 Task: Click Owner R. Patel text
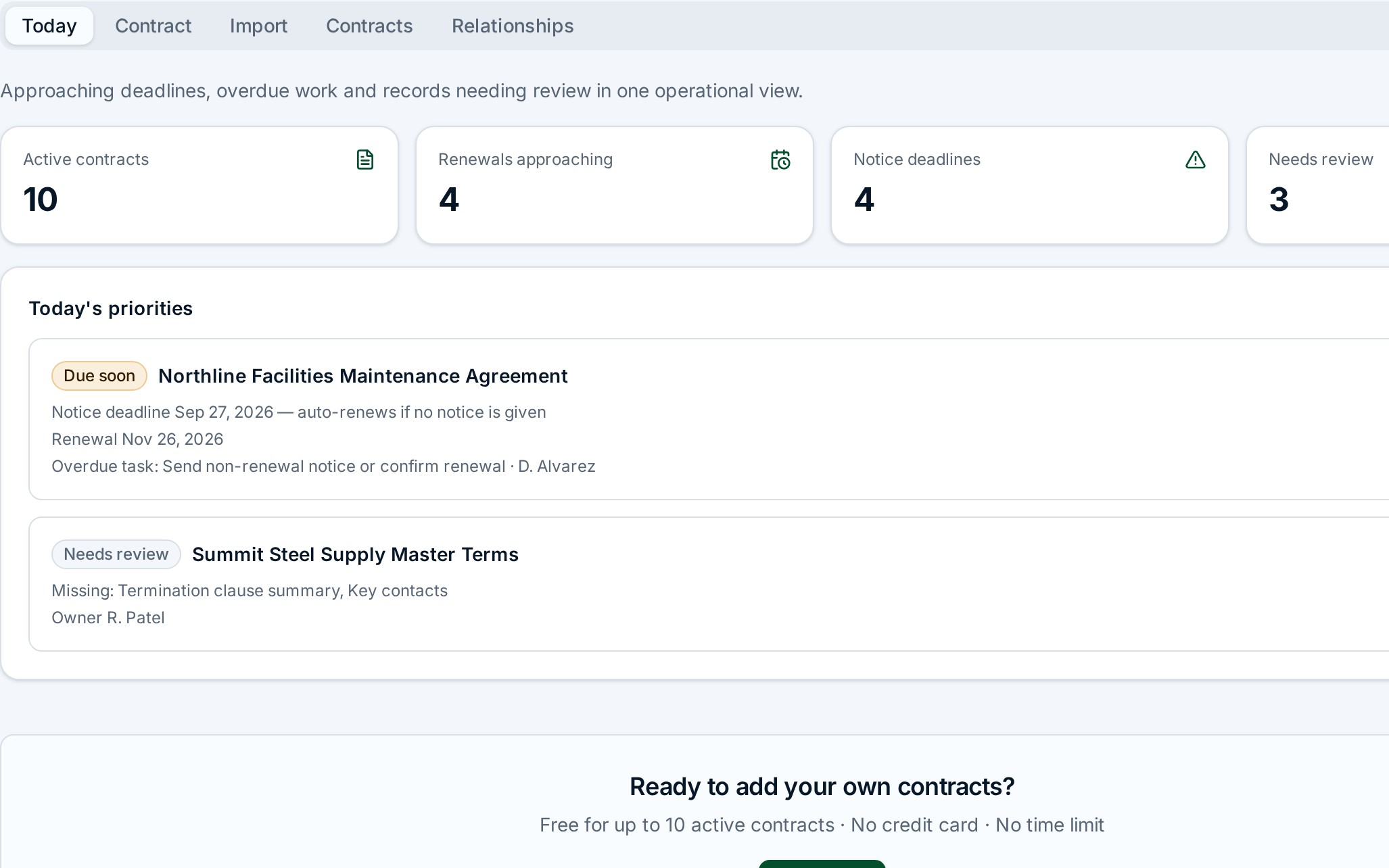tap(108, 618)
